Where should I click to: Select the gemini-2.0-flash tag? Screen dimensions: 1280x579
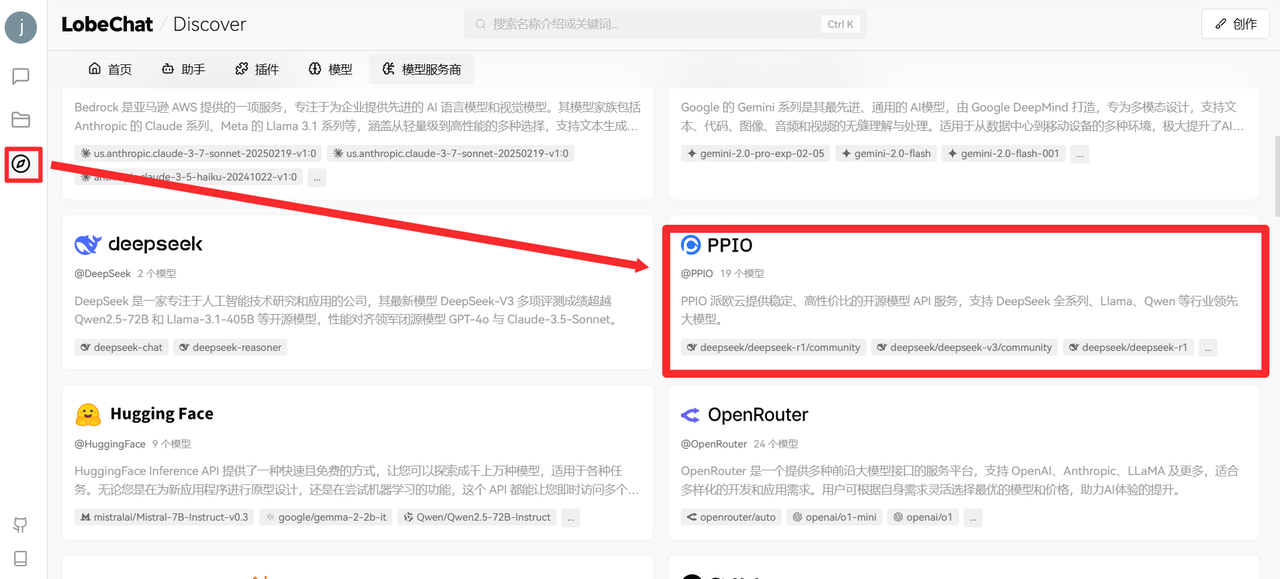(886, 154)
